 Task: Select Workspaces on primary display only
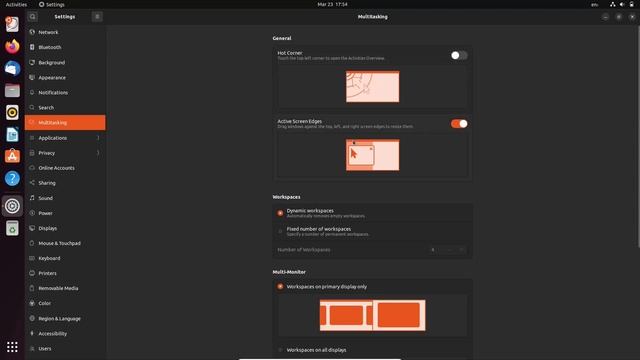pyautogui.click(x=280, y=287)
